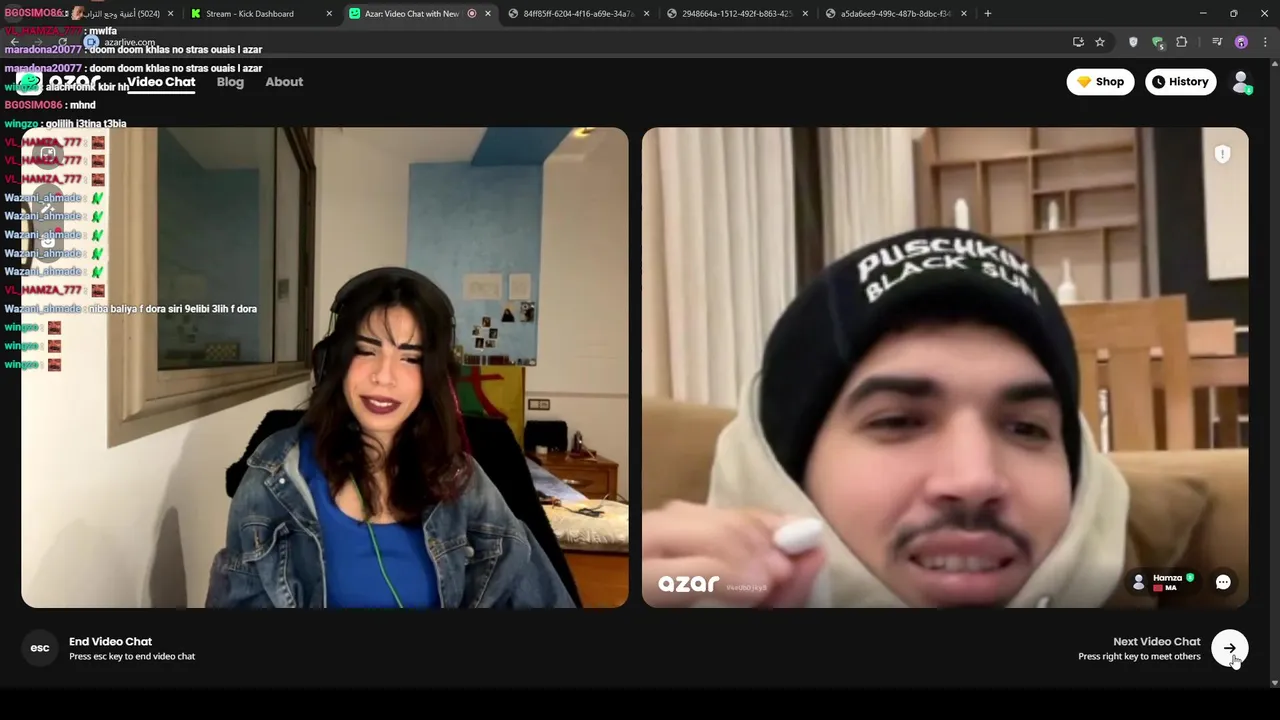This screenshot has width=1280, height=720.
Task: Report user via the exclamation shield icon
Action: coord(1222,154)
